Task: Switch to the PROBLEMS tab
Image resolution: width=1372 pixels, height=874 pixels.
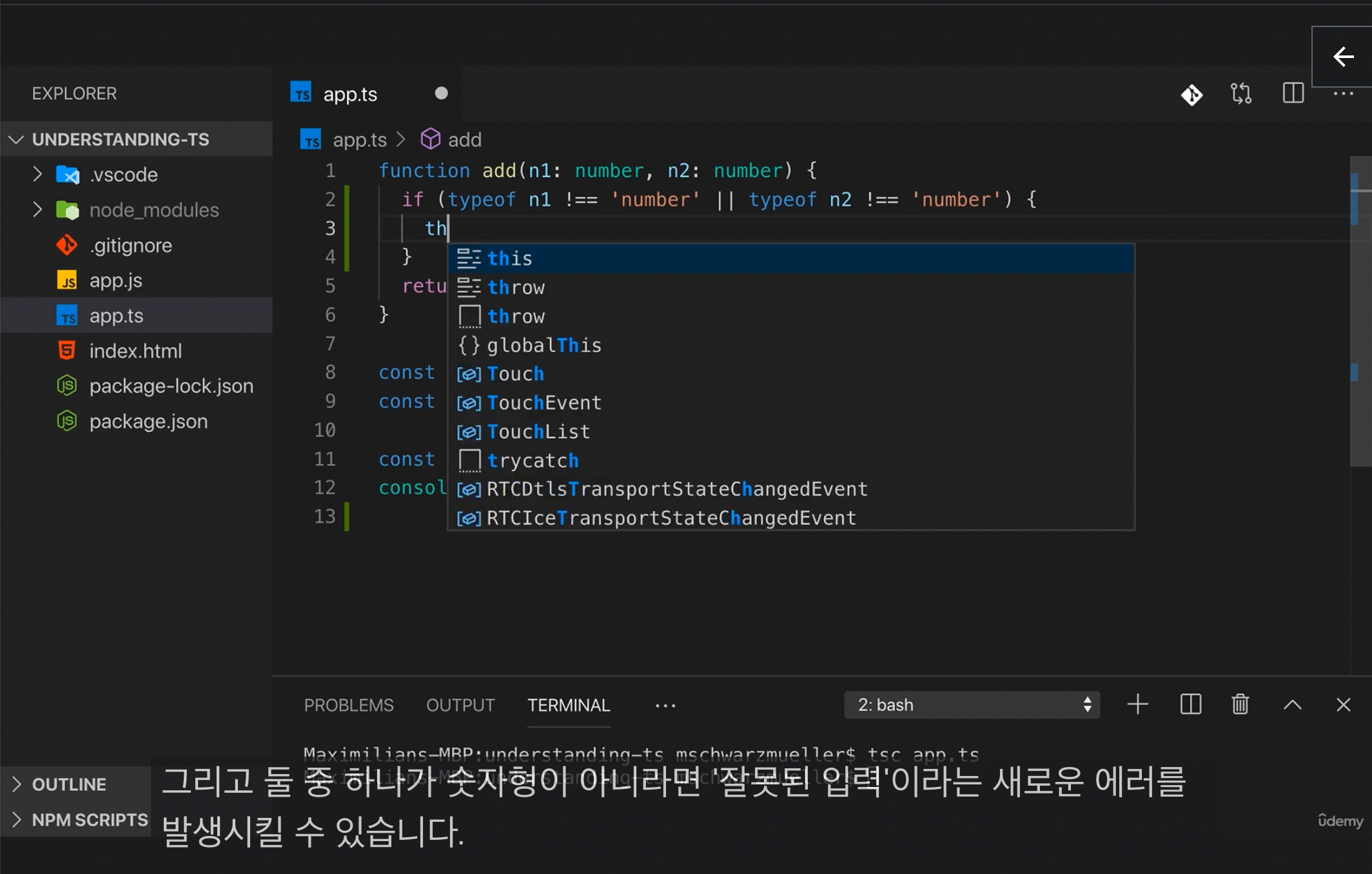Action: (348, 705)
